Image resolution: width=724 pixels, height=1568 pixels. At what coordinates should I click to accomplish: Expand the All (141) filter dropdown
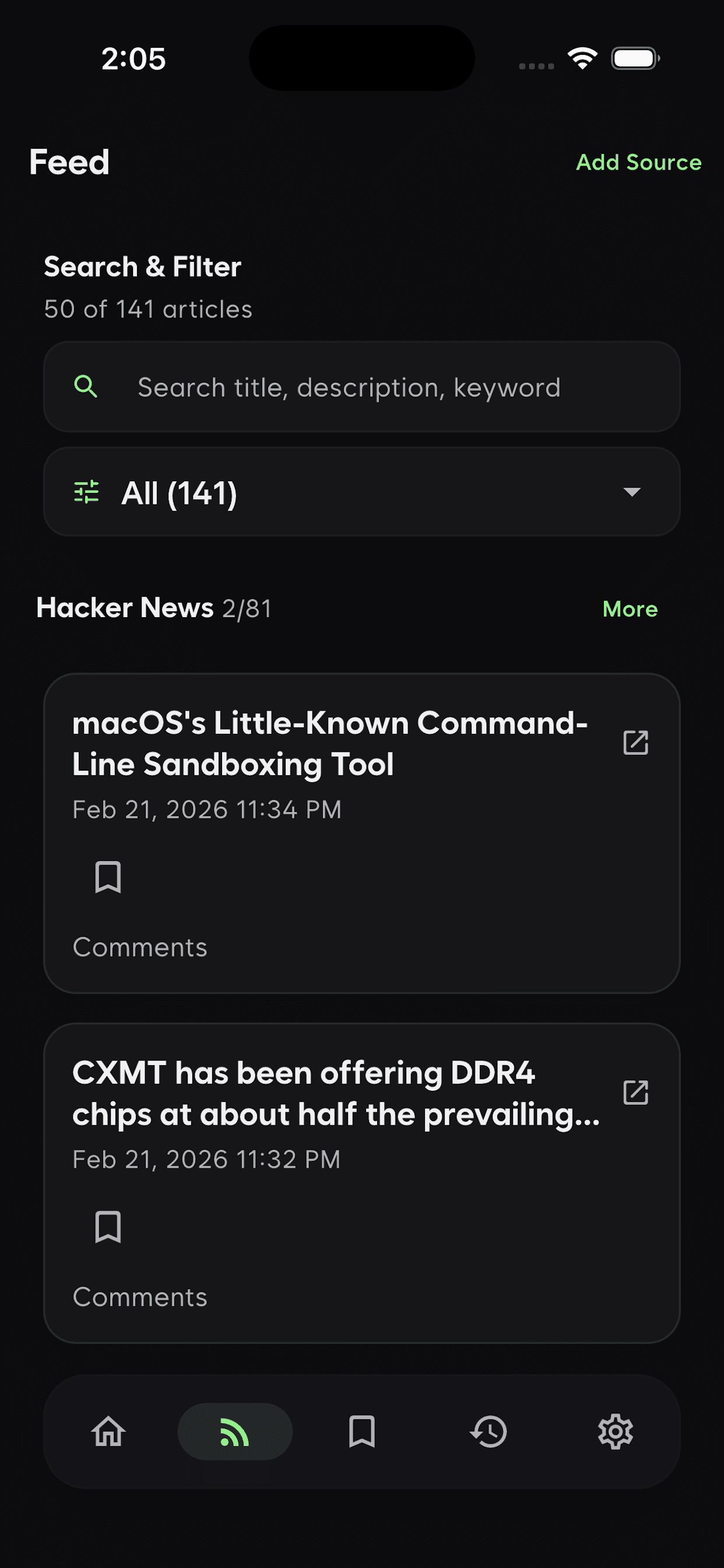[x=361, y=492]
